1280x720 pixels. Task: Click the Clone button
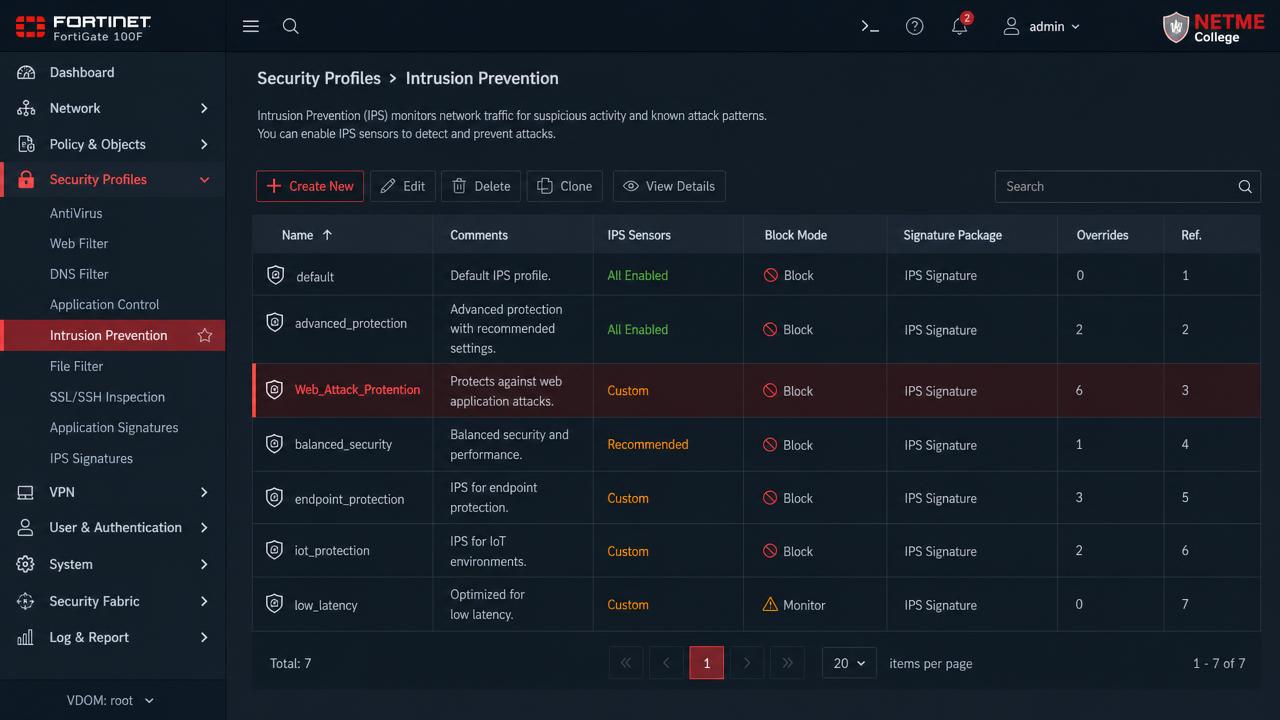(564, 186)
